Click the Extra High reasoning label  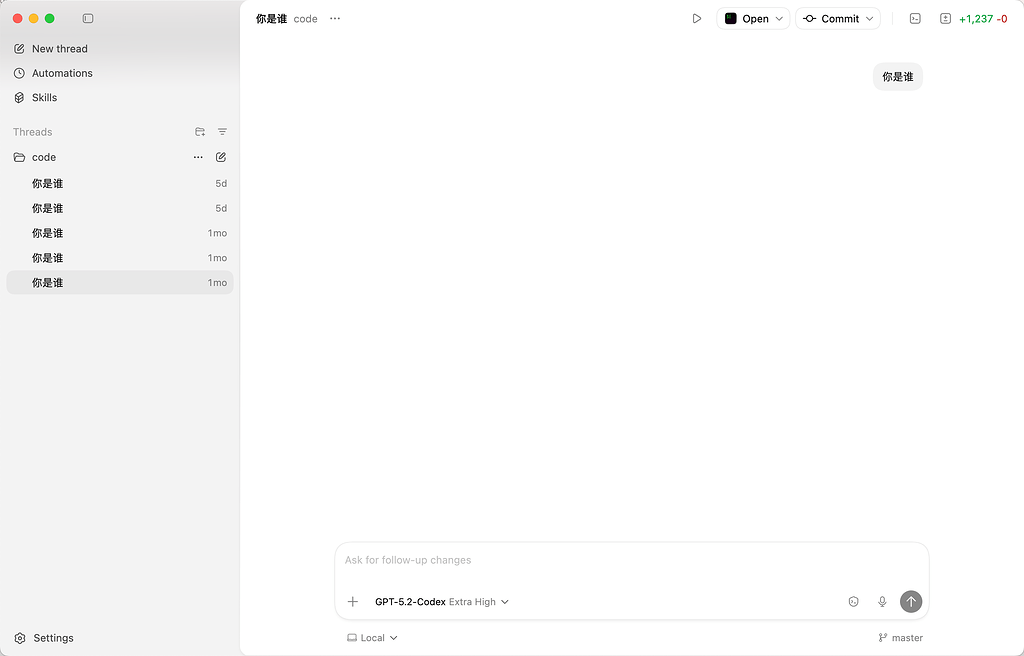point(472,602)
